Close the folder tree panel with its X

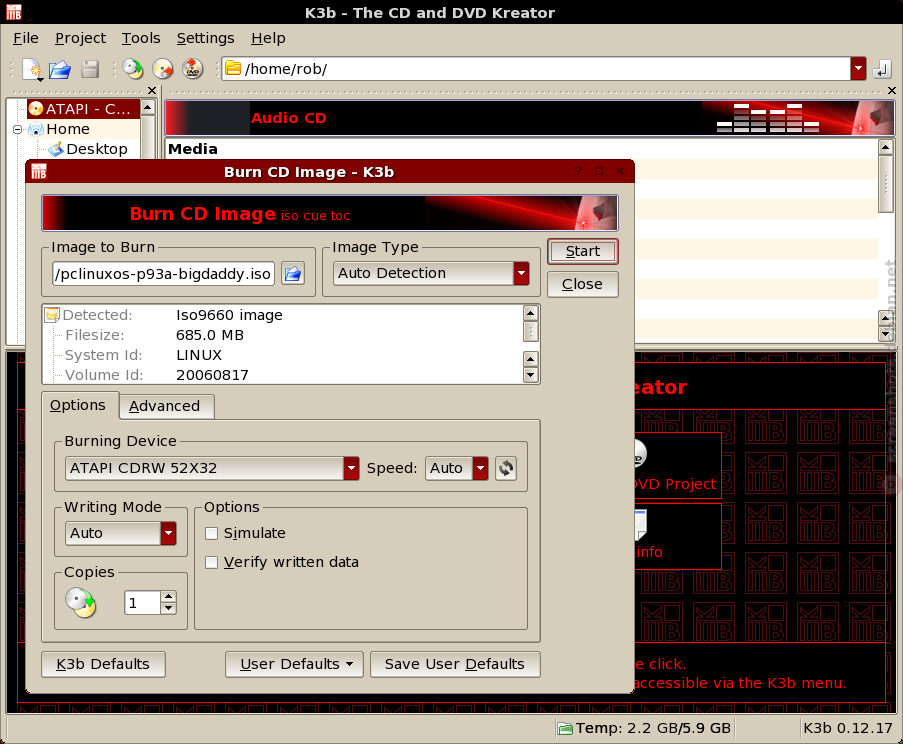point(152,90)
